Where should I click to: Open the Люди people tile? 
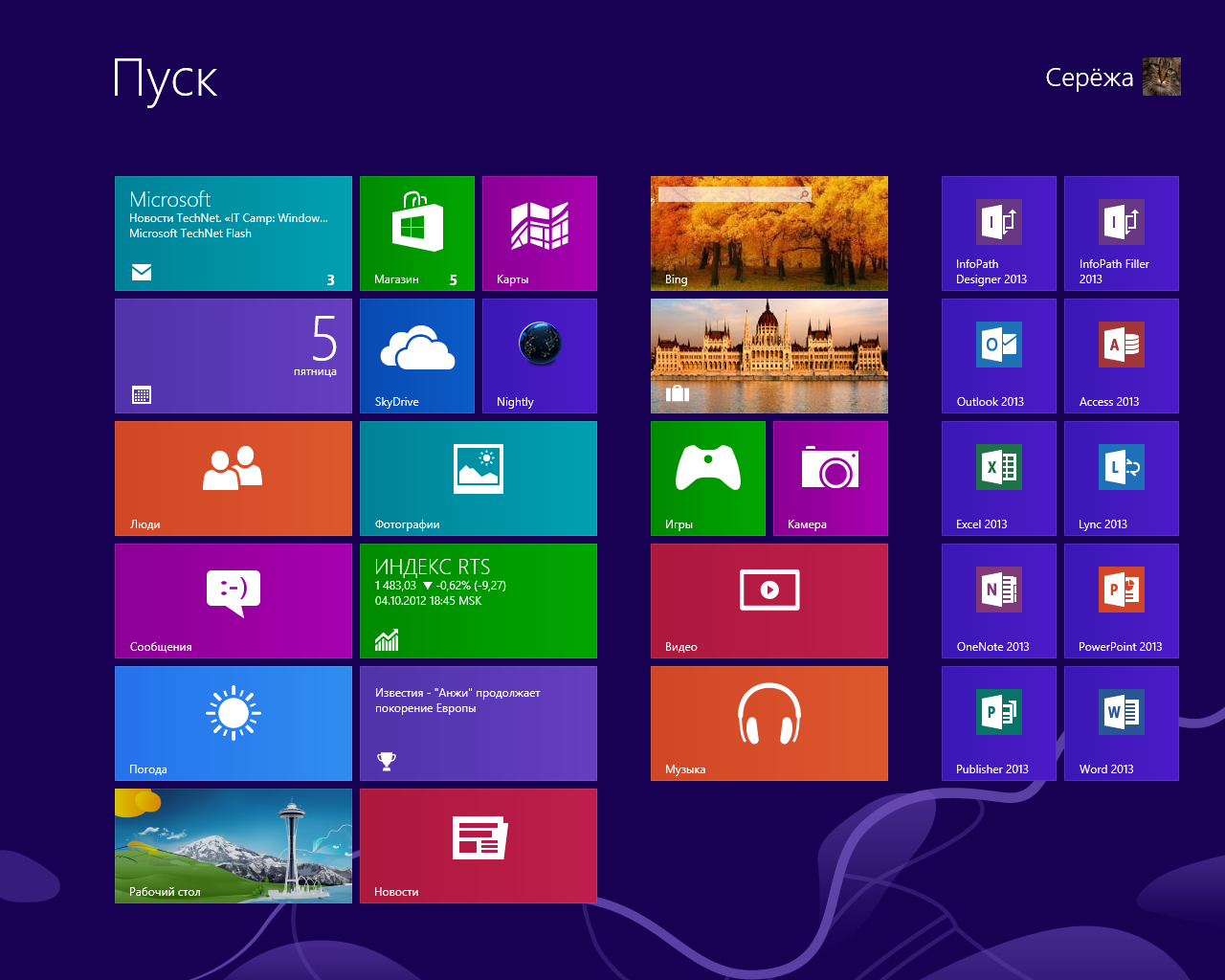coord(234,479)
